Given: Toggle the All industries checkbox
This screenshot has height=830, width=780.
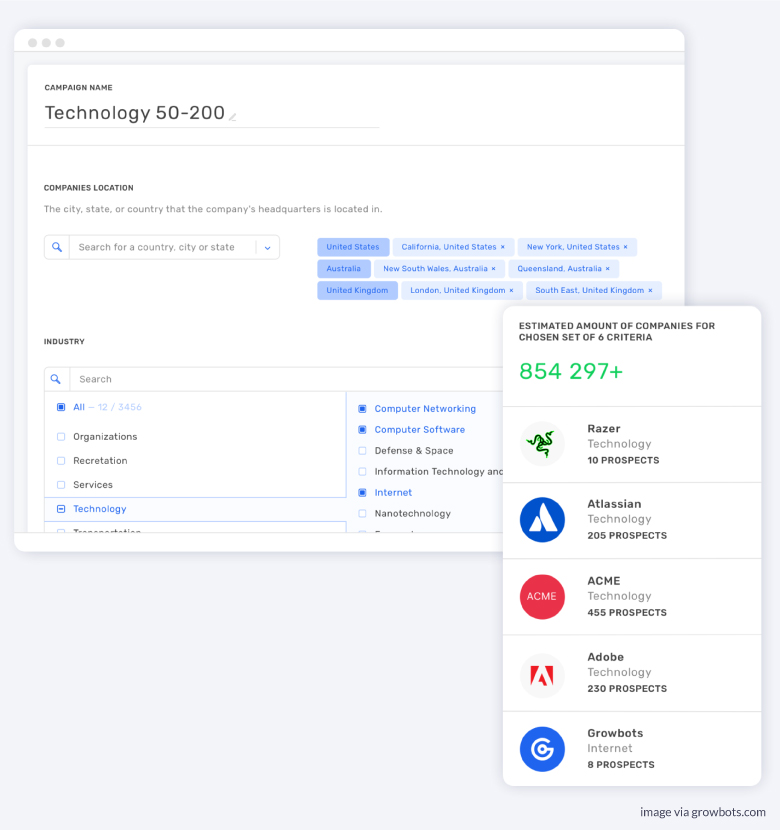Looking at the screenshot, I should [61, 407].
